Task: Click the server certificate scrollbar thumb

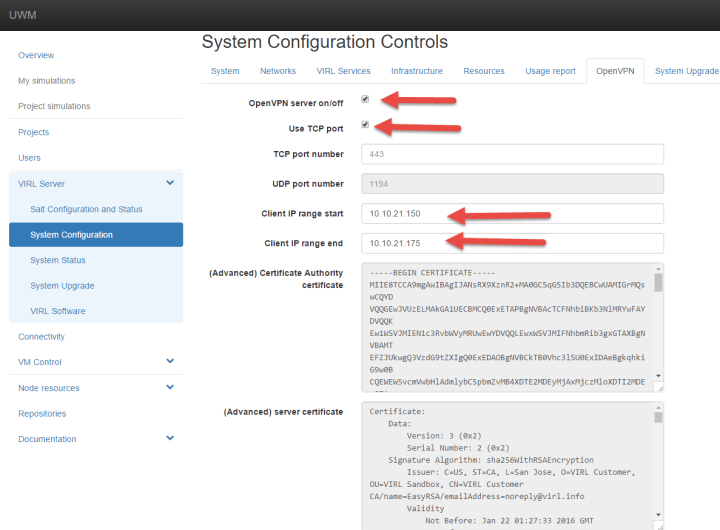Action: 658,417
